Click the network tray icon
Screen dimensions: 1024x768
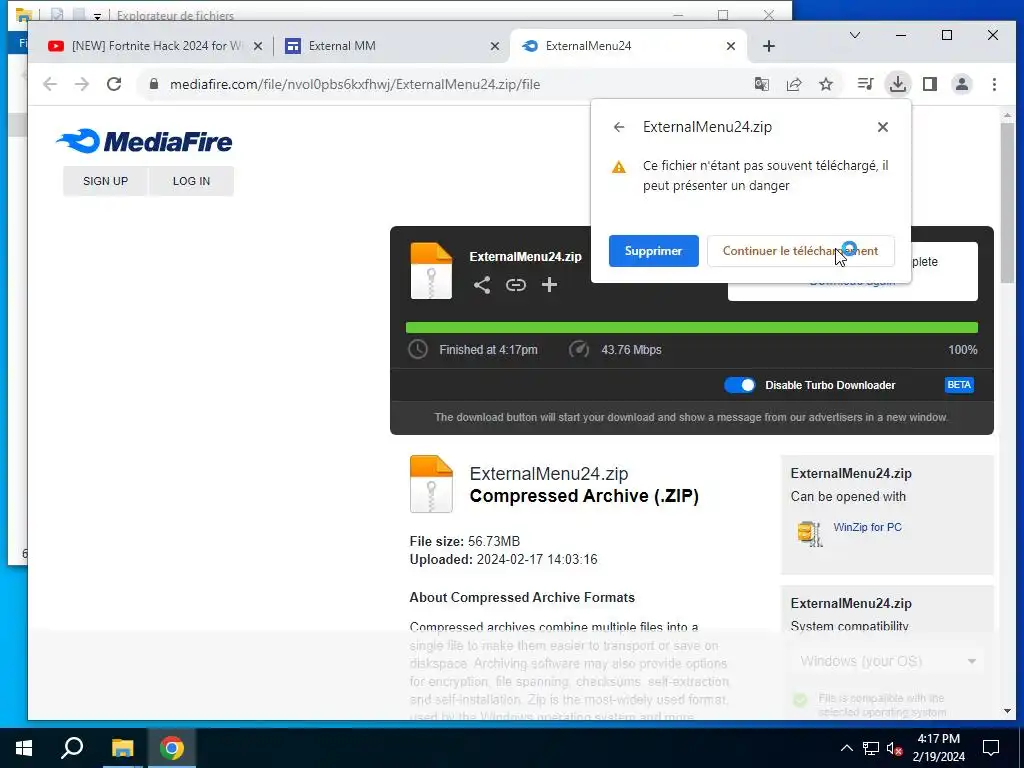point(871,748)
